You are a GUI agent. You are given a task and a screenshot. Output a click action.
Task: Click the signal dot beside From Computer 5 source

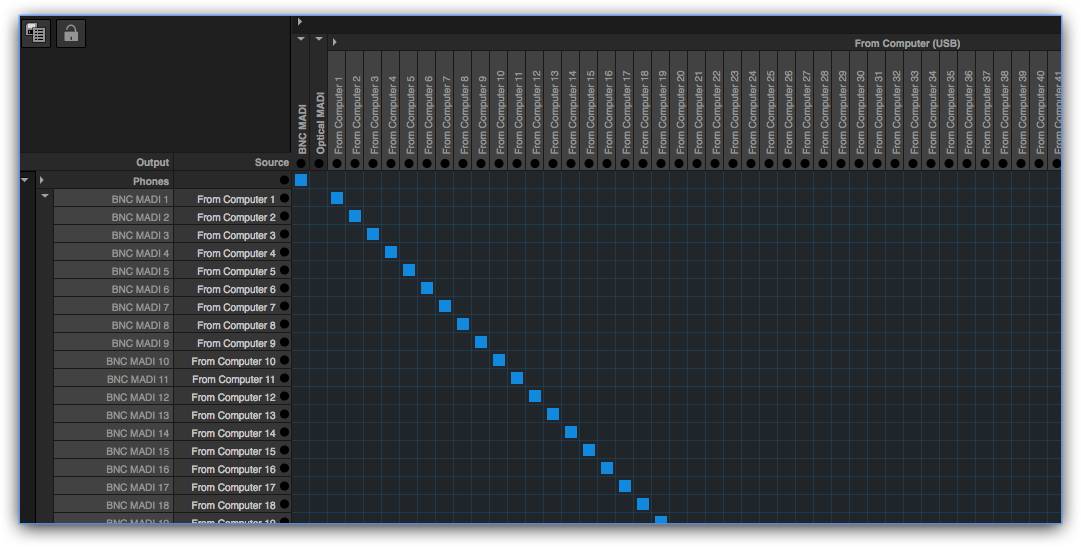click(x=285, y=271)
